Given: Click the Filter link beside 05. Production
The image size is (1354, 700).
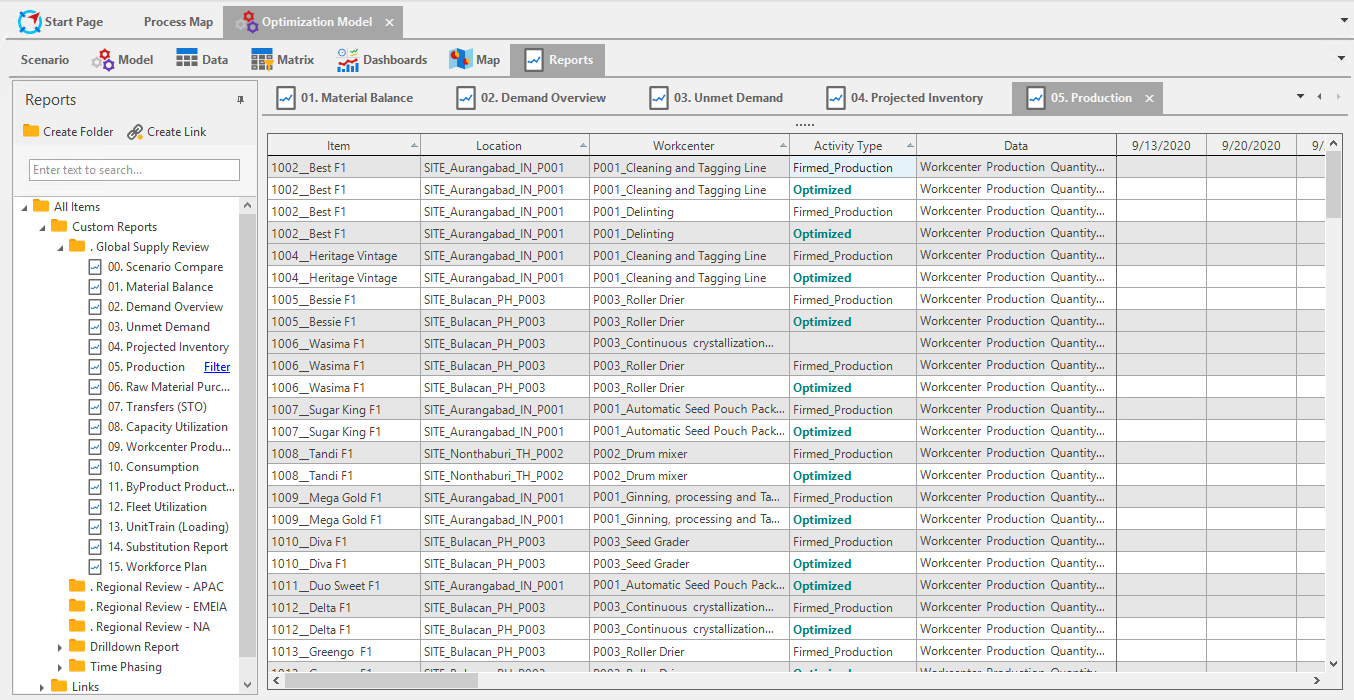Looking at the screenshot, I should [x=217, y=367].
